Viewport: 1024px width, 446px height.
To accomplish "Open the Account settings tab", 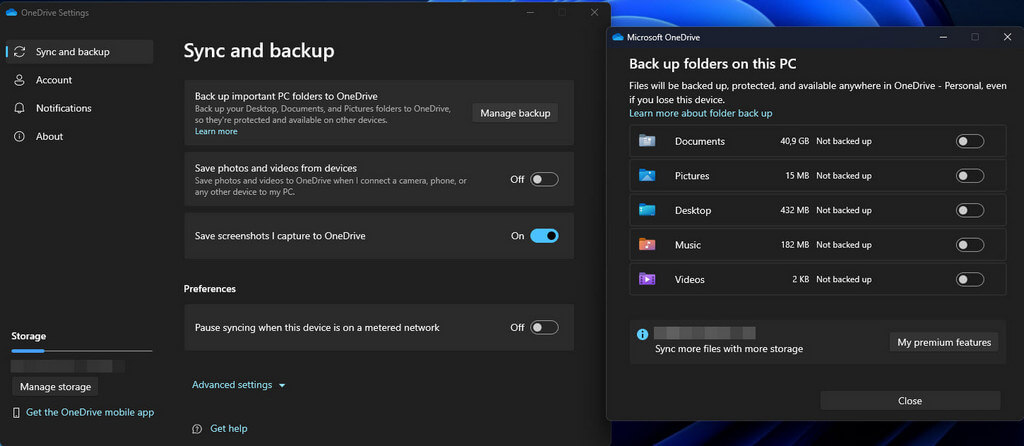I will (x=54, y=80).
